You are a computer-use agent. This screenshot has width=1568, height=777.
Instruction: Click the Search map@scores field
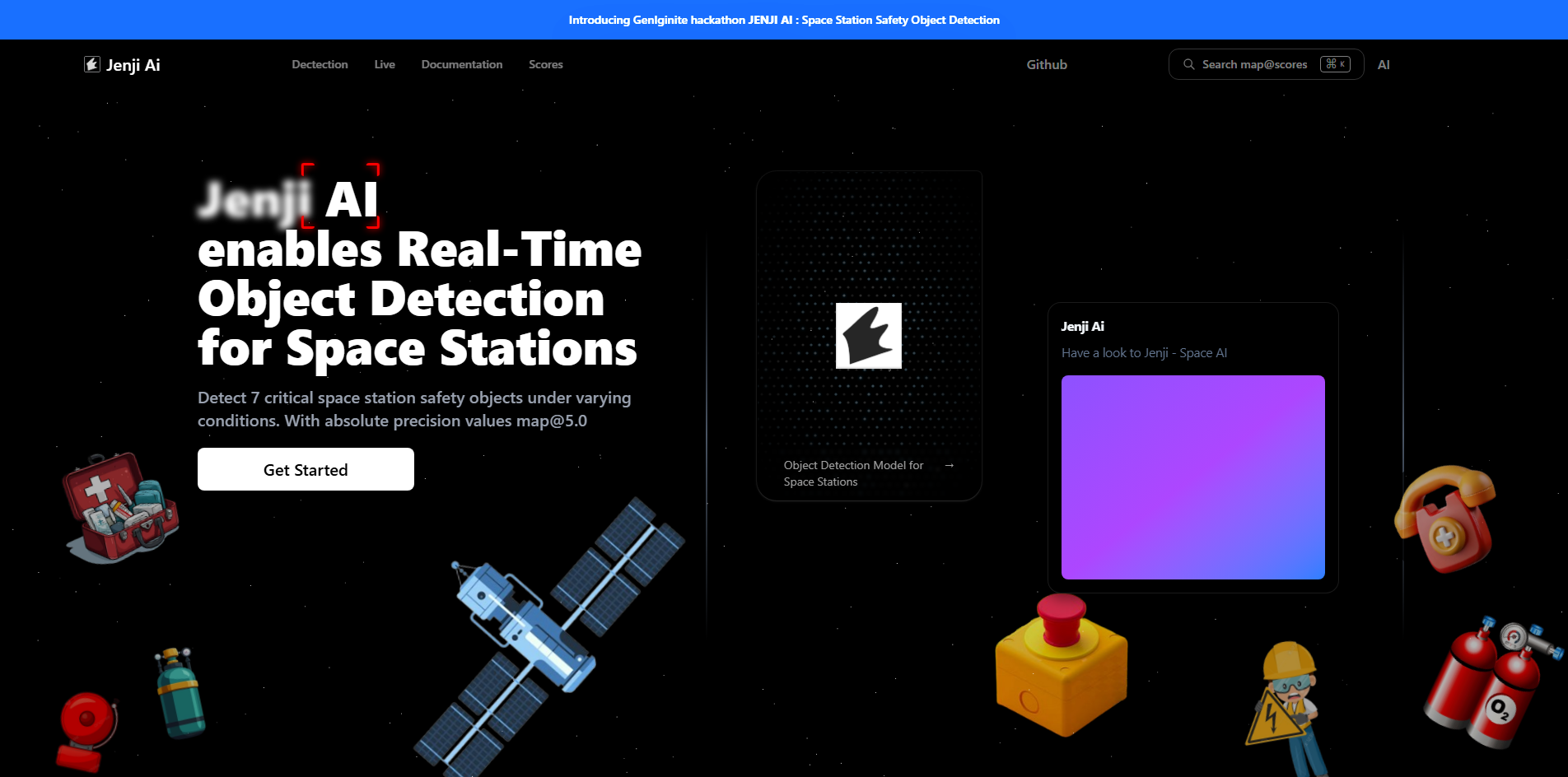(x=1254, y=64)
